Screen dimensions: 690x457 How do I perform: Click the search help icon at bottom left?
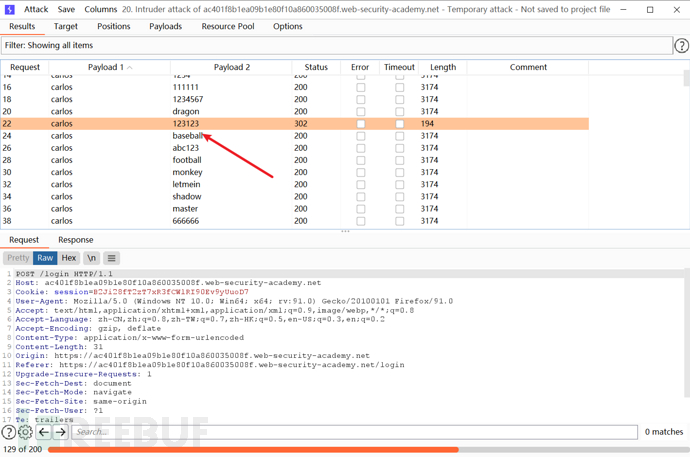click(x=9, y=432)
